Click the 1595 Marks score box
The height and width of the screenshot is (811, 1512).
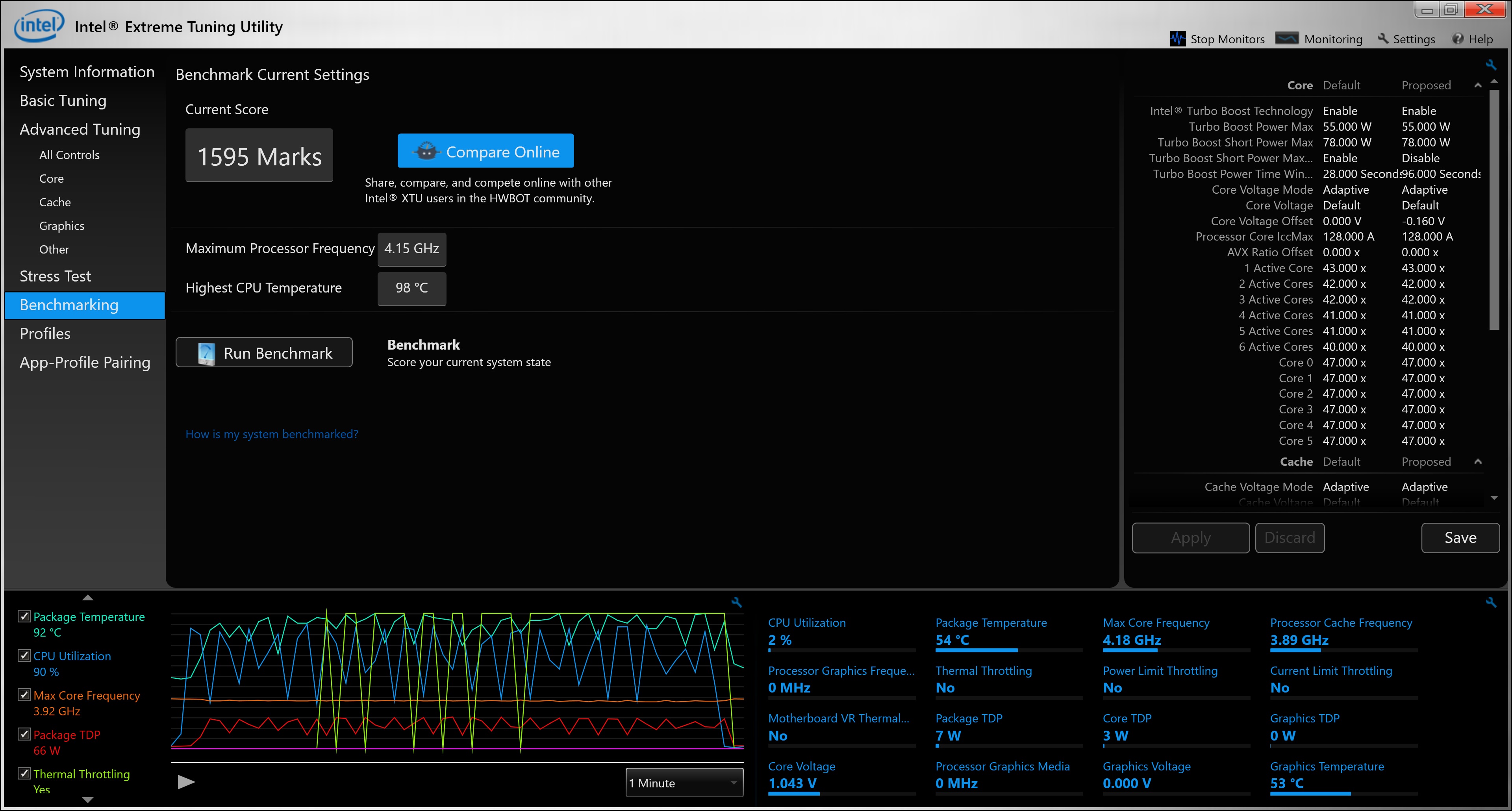(259, 156)
